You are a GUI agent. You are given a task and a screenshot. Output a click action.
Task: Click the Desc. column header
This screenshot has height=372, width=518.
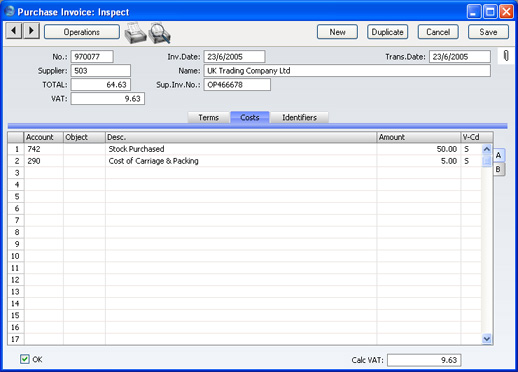pyautogui.click(x=241, y=137)
